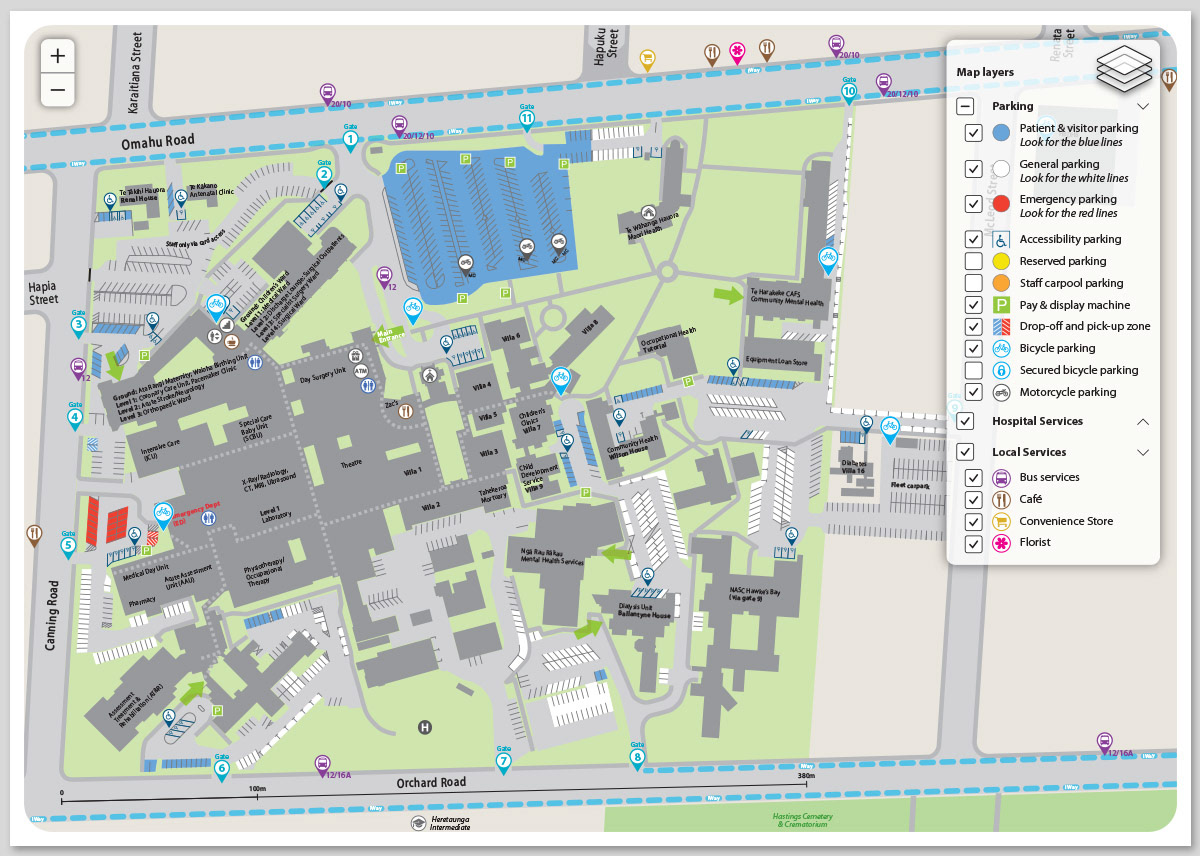Screen dimensions: 1200x856
Task: Click the Gate 5 marker near Canning Road
Action: [x=68, y=545]
